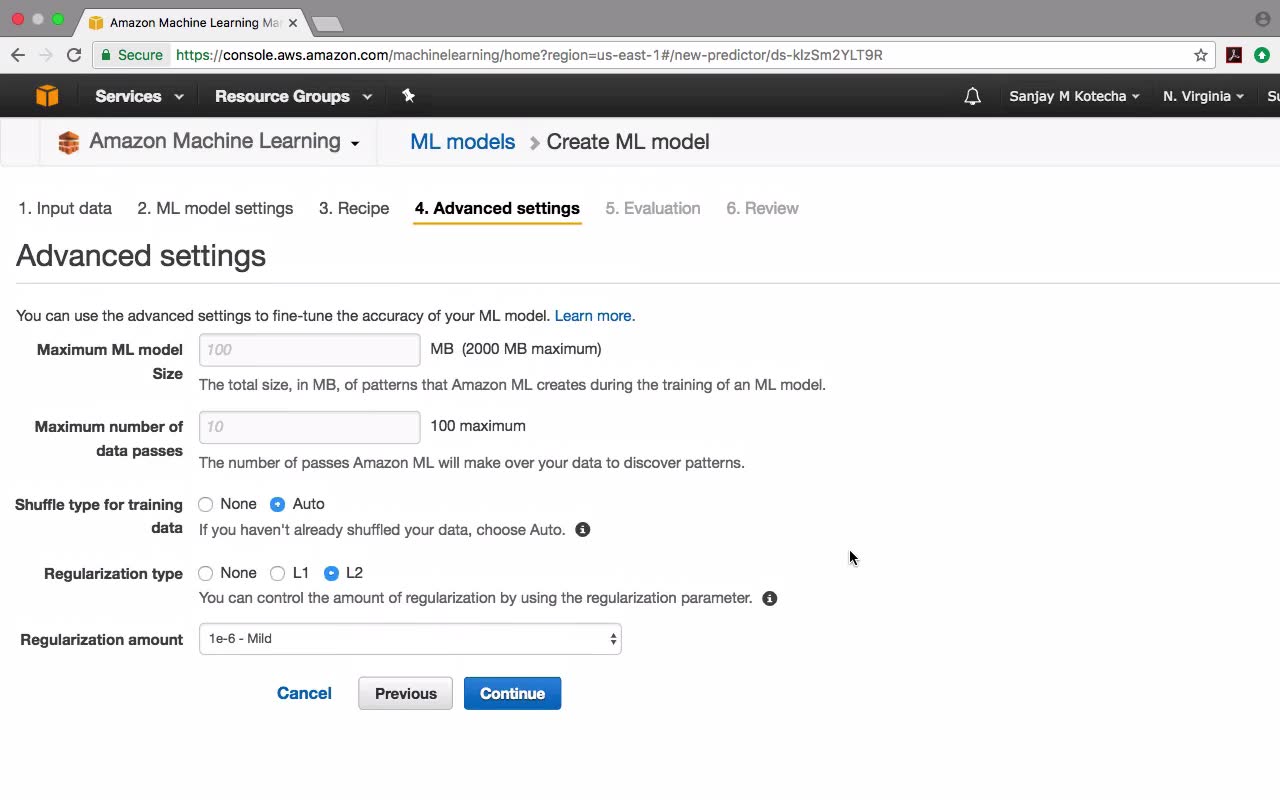Click the secure padlock icon in address bar
This screenshot has width=1280, height=800.
[106, 55]
